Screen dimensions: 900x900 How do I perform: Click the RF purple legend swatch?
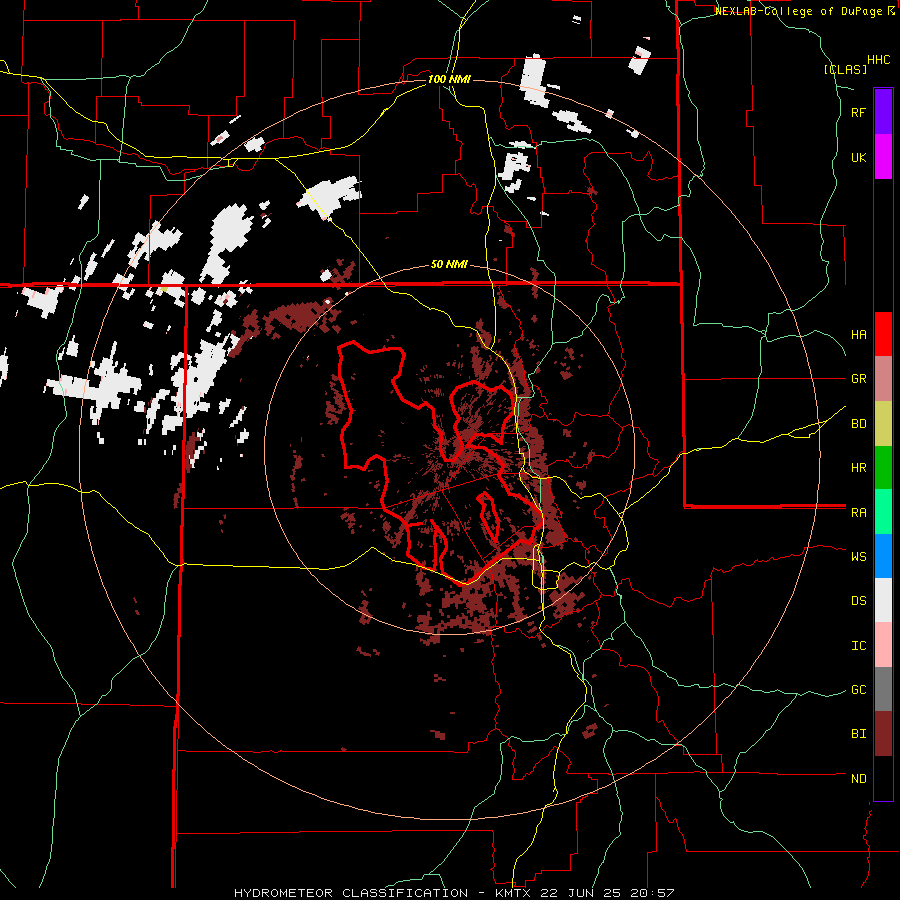click(883, 112)
